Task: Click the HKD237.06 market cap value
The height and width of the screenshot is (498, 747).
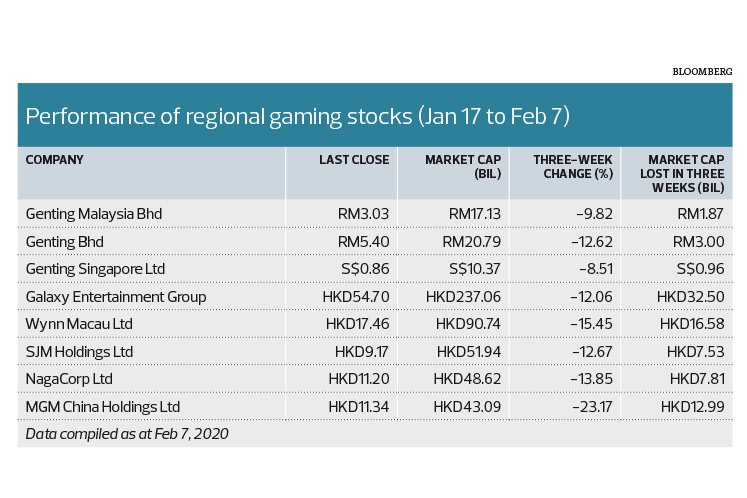Action: (463, 297)
